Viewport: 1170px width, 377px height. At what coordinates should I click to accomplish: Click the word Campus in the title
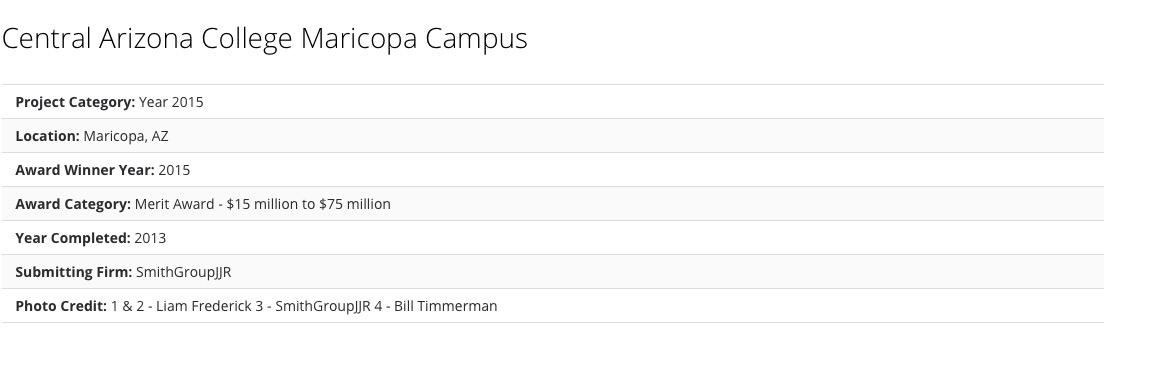coord(476,39)
